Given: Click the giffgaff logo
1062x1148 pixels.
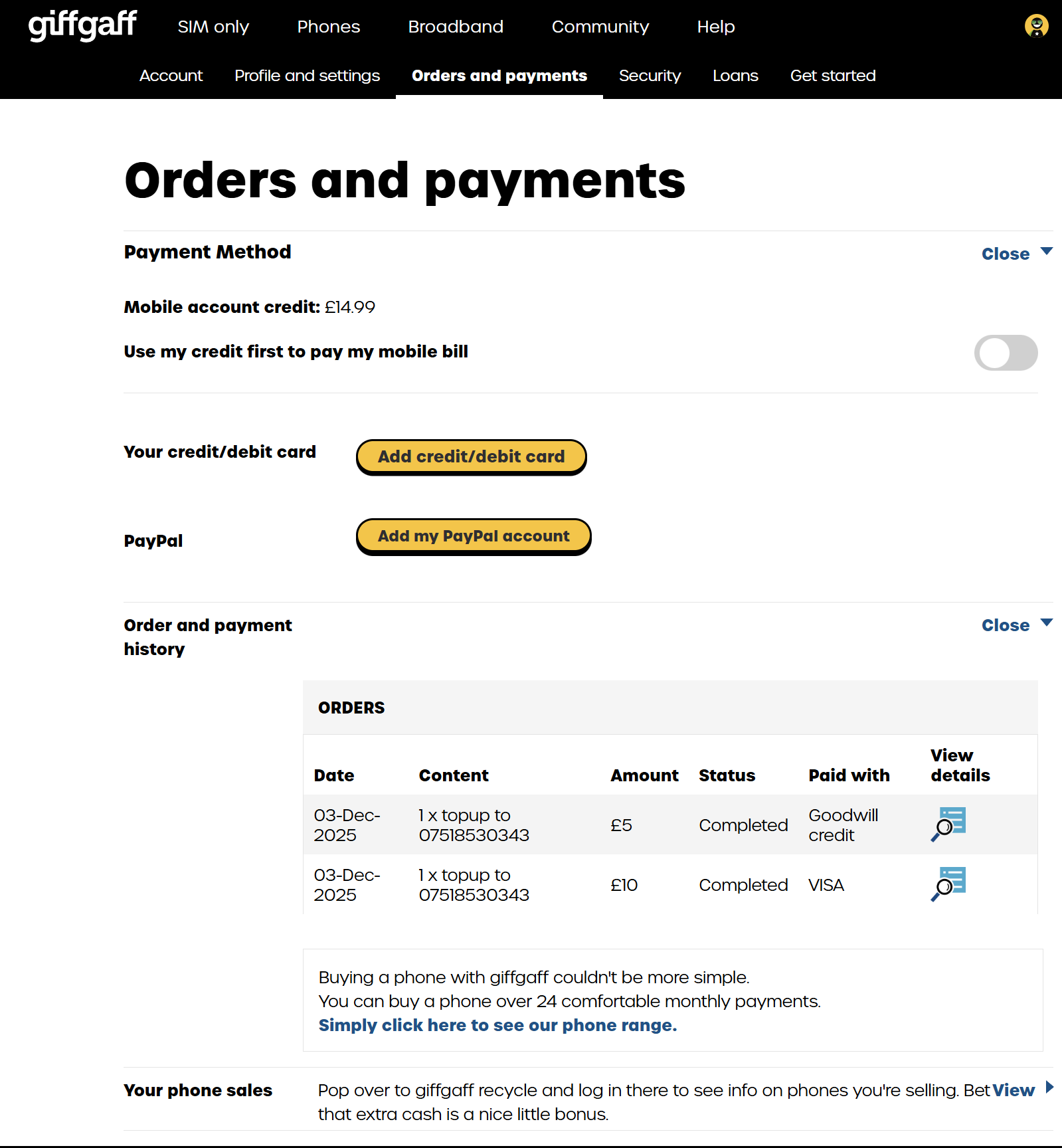Looking at the screenshot, I should [x=82, y=26].
